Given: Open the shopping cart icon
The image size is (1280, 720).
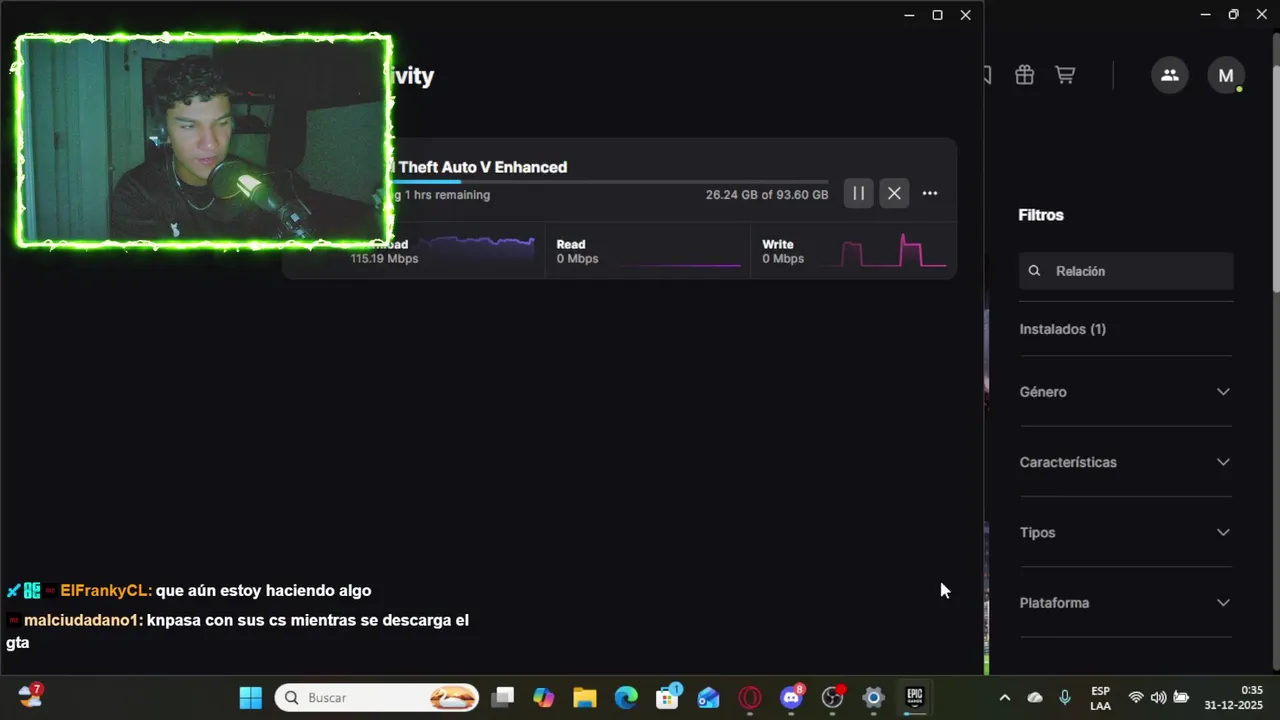Looking at the screenshot, I should click(1065, 75).
